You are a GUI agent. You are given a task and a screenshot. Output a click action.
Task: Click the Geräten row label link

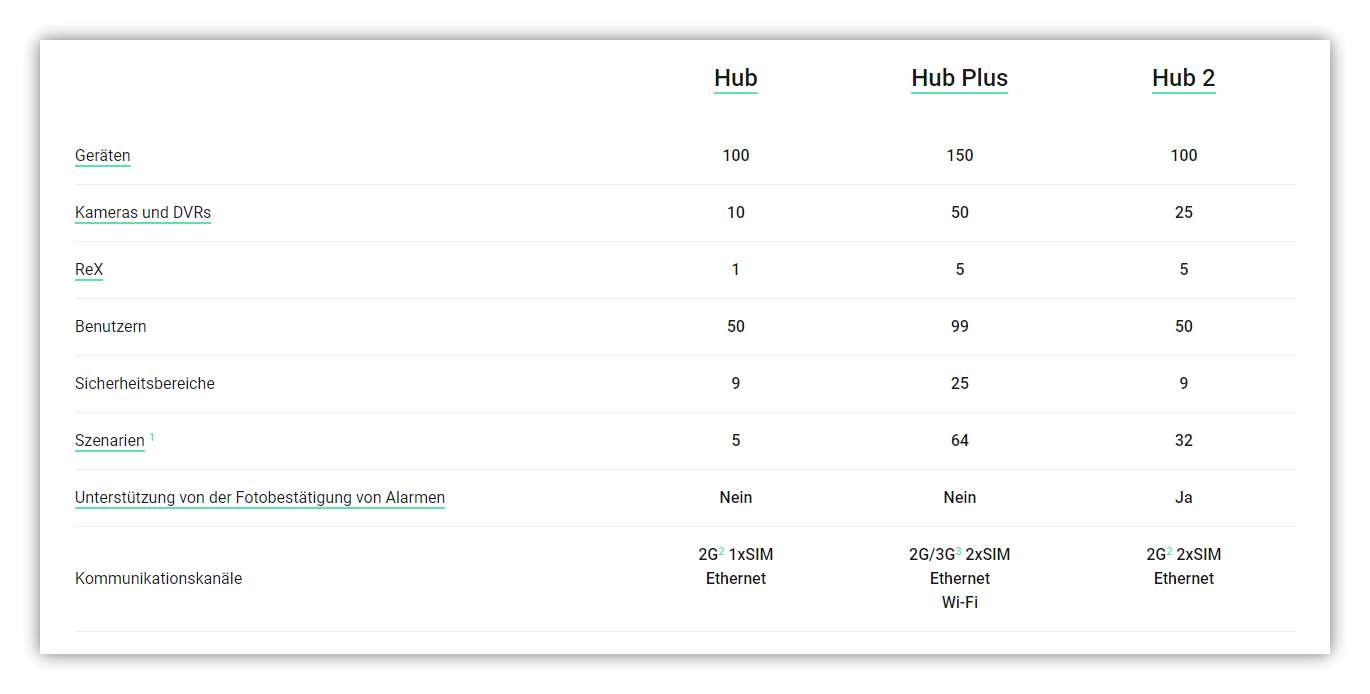pyautogui.click(x=102, y=156)
